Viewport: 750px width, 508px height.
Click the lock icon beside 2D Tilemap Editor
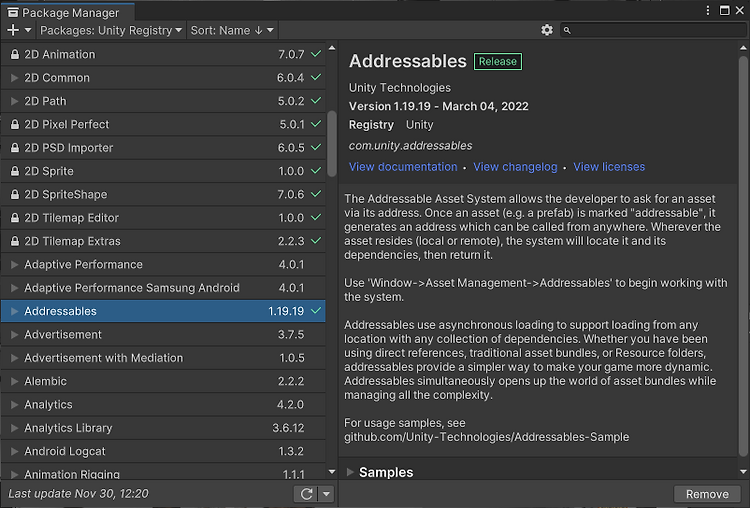(15, 218)
